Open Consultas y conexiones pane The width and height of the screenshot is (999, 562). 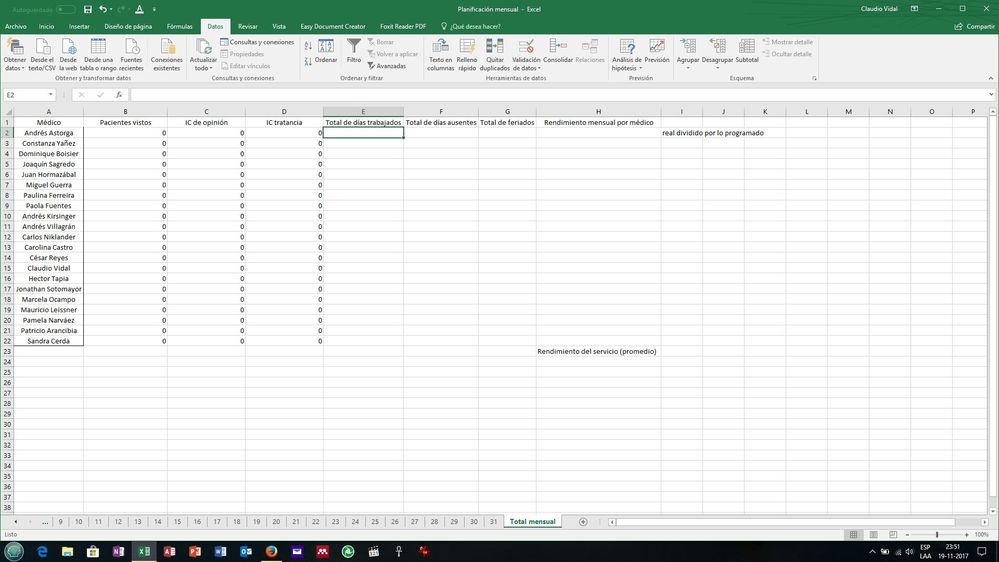pos(257,42)
